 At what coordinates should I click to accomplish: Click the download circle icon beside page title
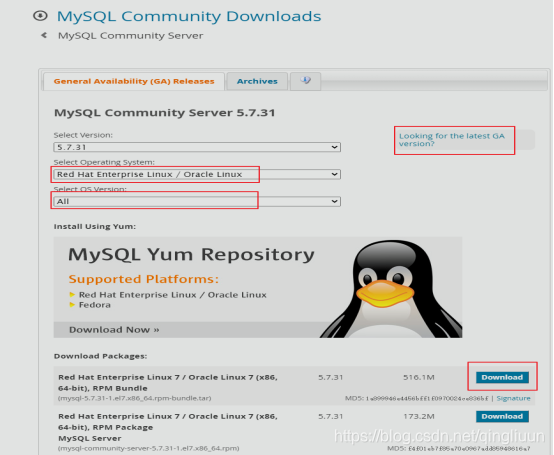(x=40, y=16)
